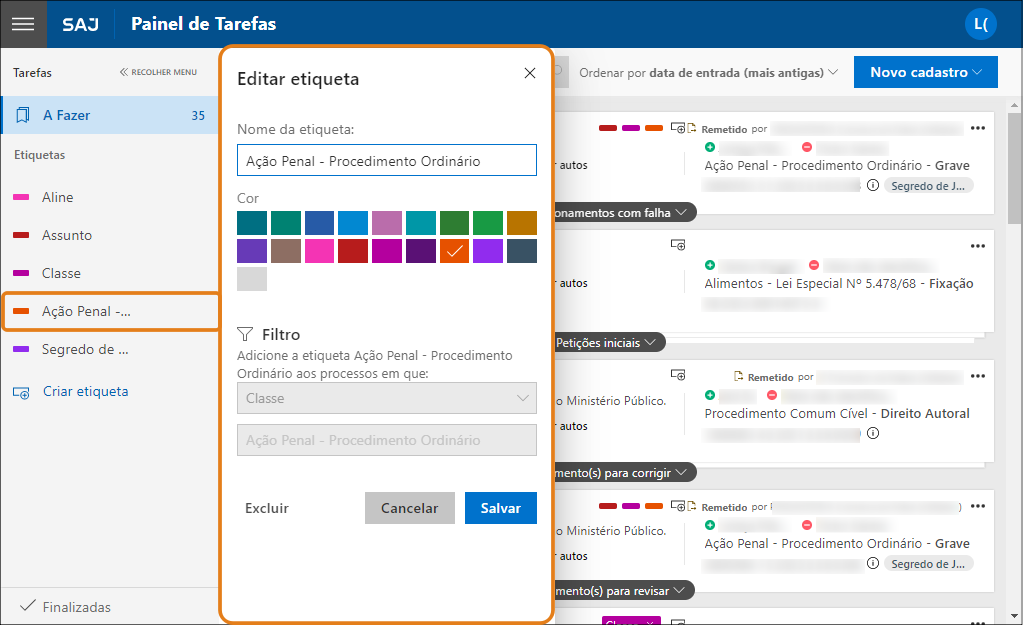The image size is (1023, 625).
Task: Select the Aline label in sidebar
Action: [x=57, y=198]
